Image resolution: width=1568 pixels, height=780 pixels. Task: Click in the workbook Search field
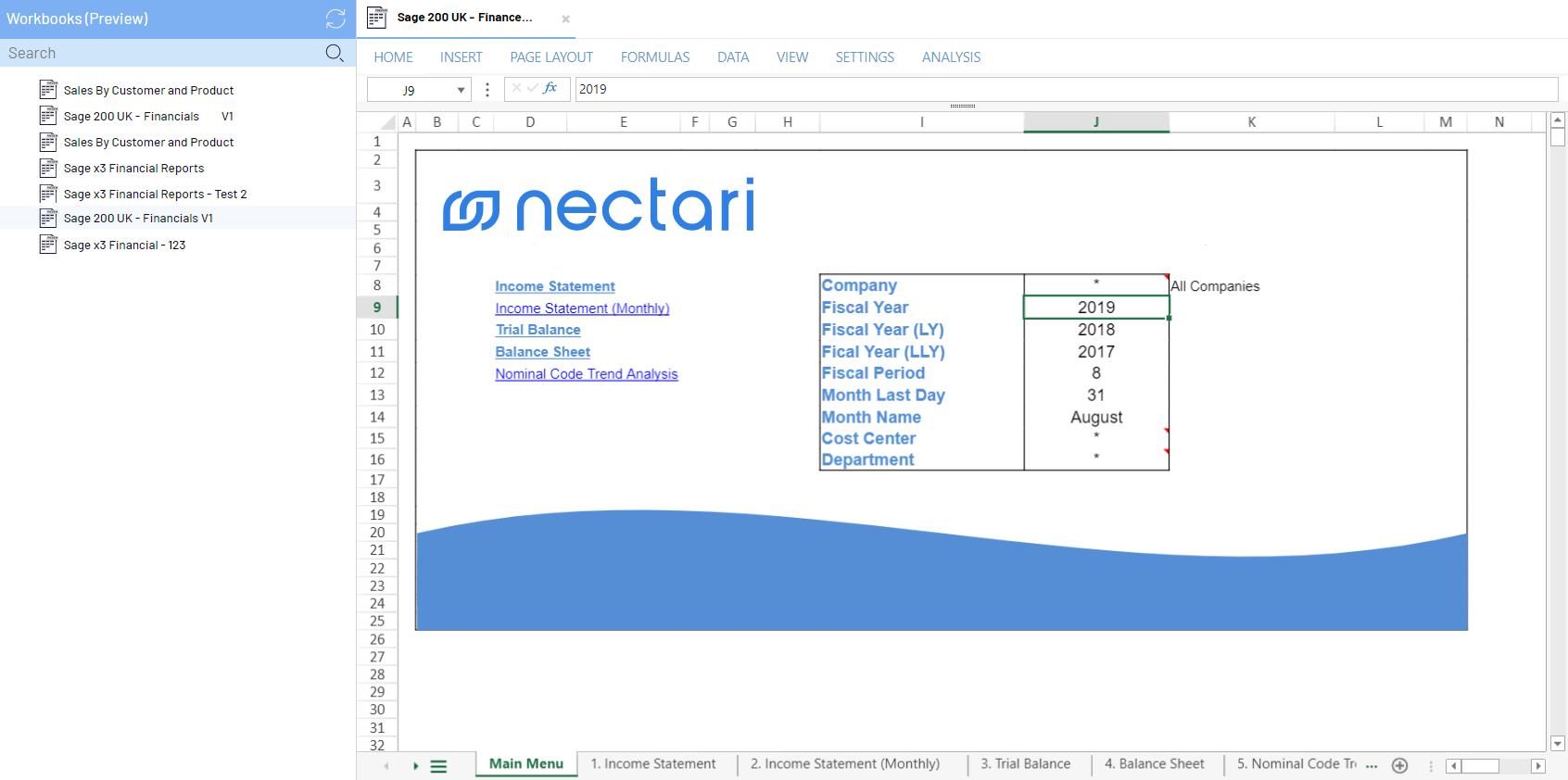[162, 53]
